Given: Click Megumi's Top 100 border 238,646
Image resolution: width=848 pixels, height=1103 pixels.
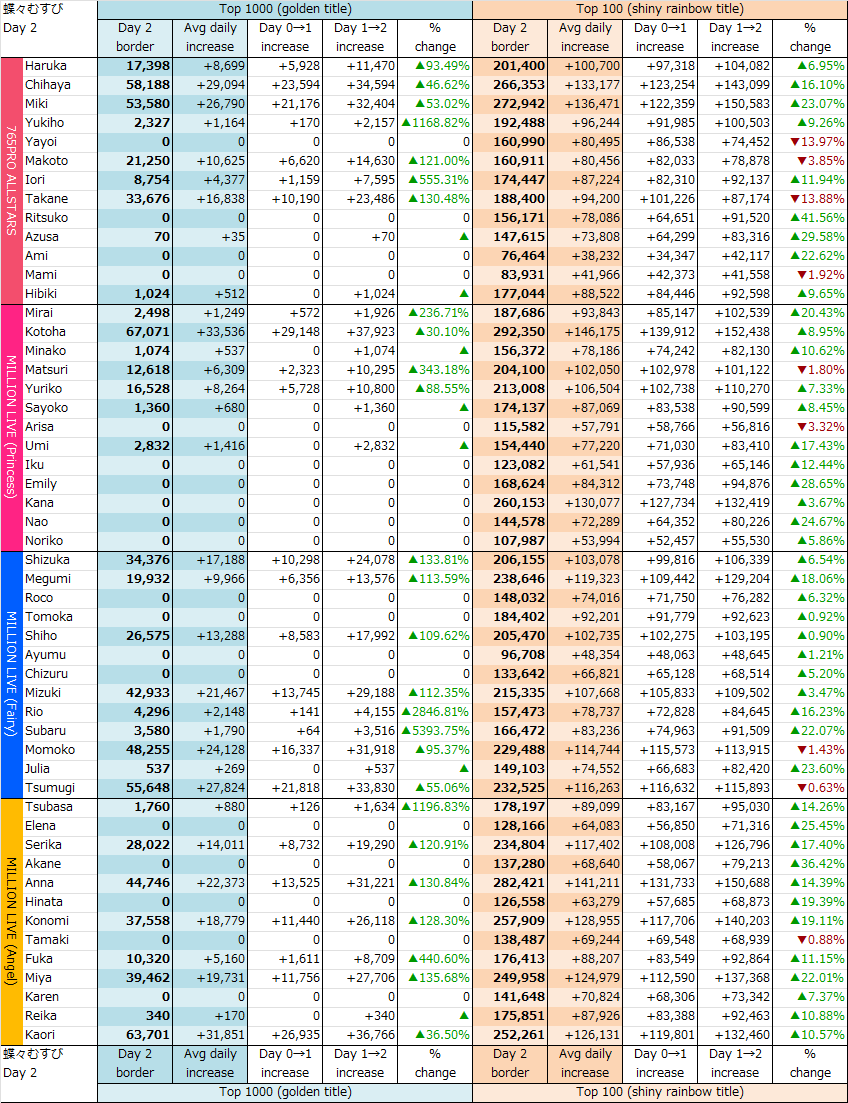Looking at the screenshot, I should click(510, 579).
